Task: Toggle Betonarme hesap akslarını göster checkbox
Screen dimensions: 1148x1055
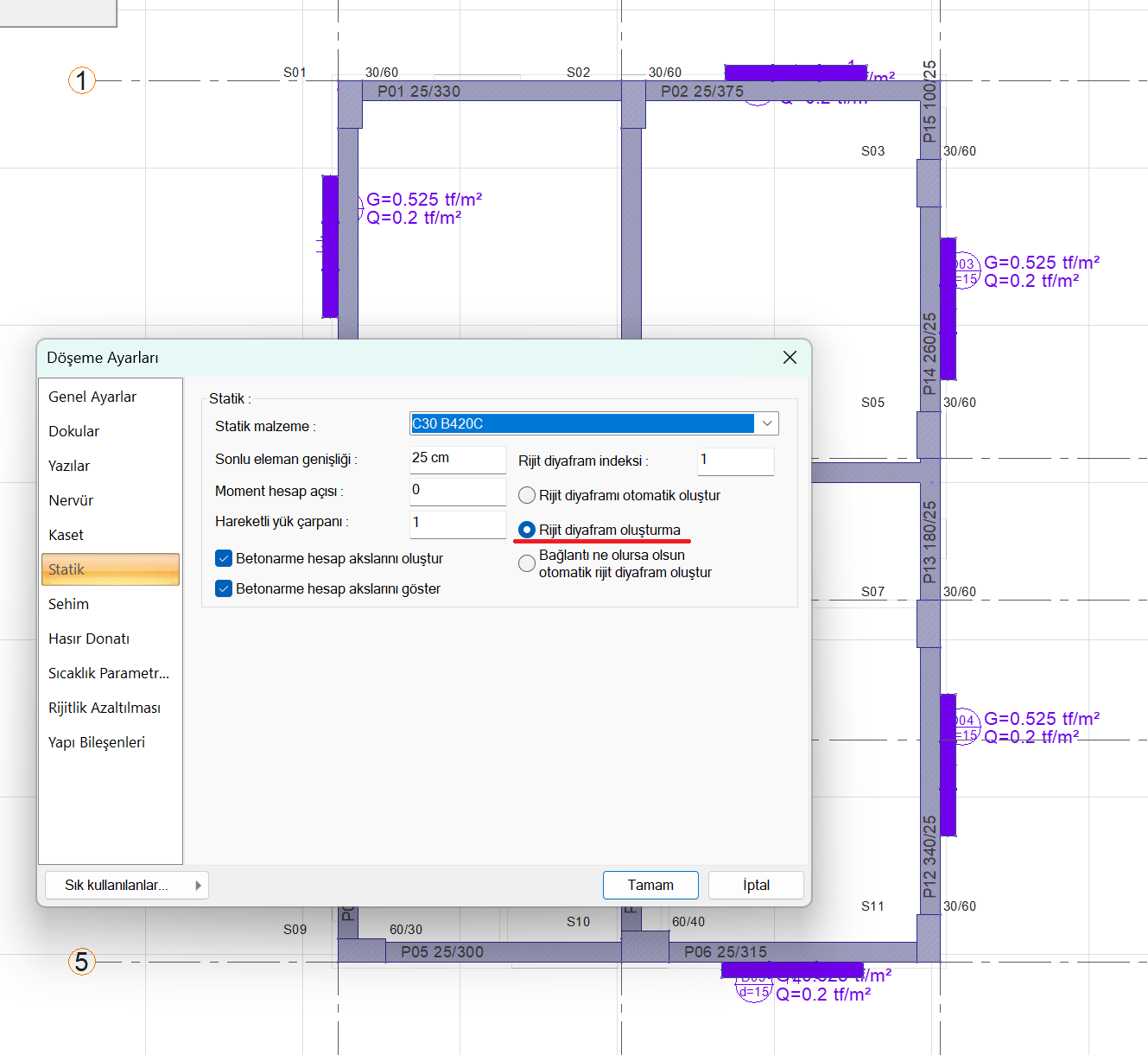Action: tap(224, 589)
